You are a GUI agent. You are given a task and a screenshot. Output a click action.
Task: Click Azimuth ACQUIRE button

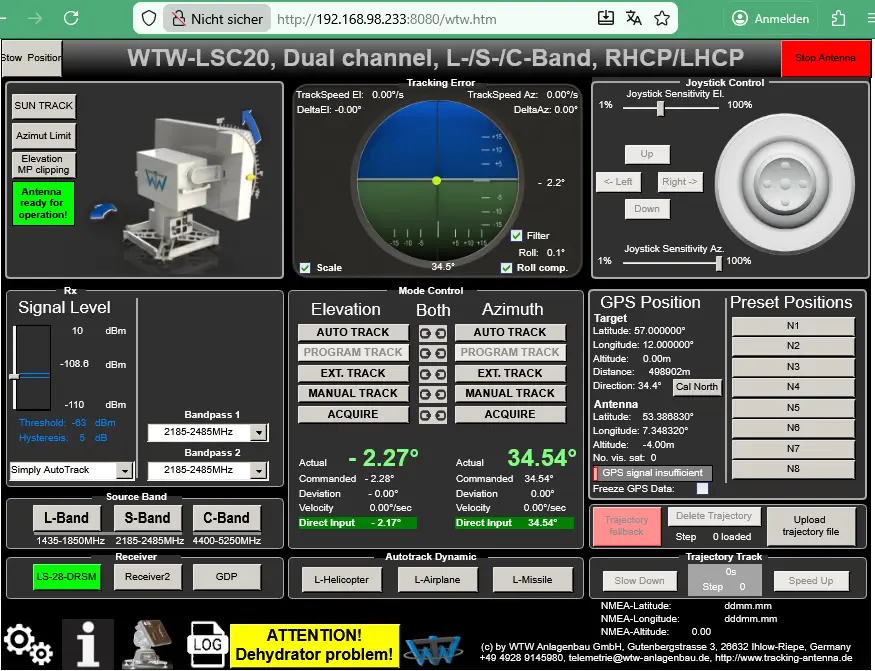click(x=510, y=414)
